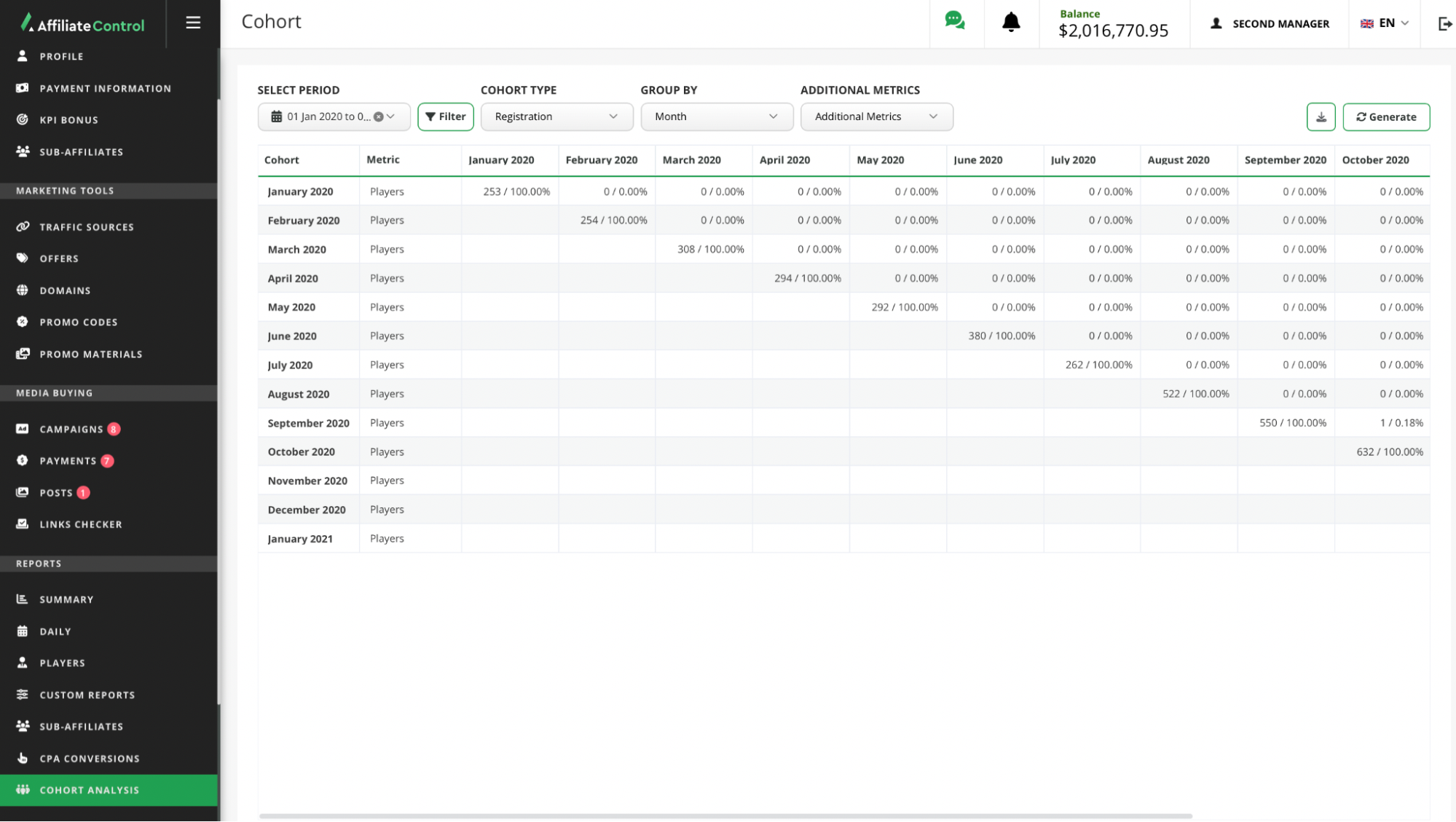Click the Cohort column header
This screenshot has height=822, width=1456.
click(x=282, y=160)
